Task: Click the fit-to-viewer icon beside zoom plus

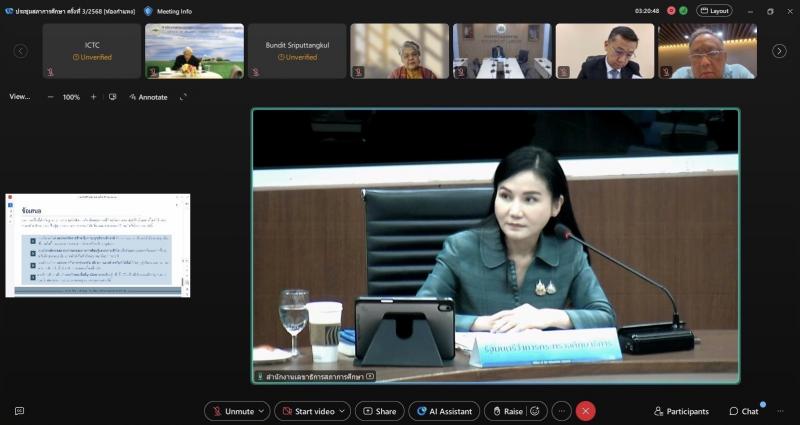Action: pos(113,97)
